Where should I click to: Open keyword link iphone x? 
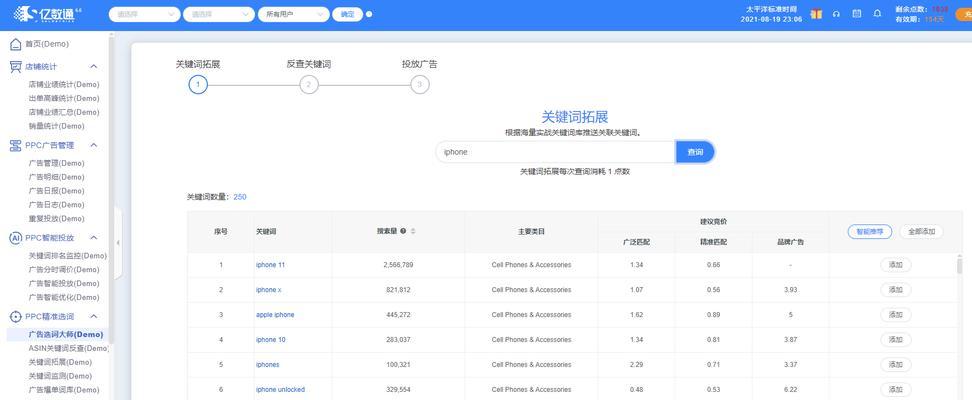pyautogui.click(x=268, y=290)
